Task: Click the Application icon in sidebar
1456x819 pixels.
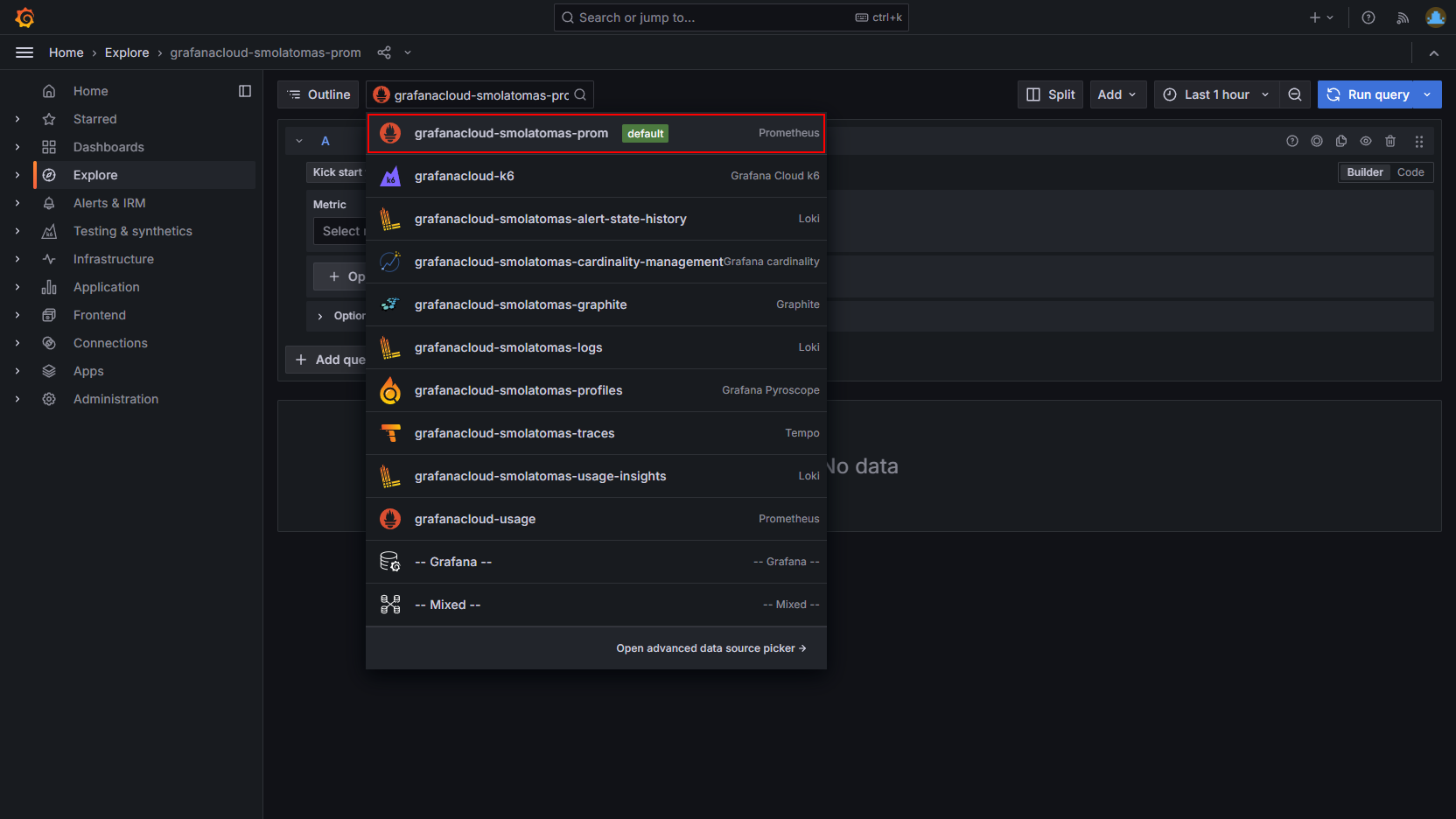Action: click(x=49, y=287)
